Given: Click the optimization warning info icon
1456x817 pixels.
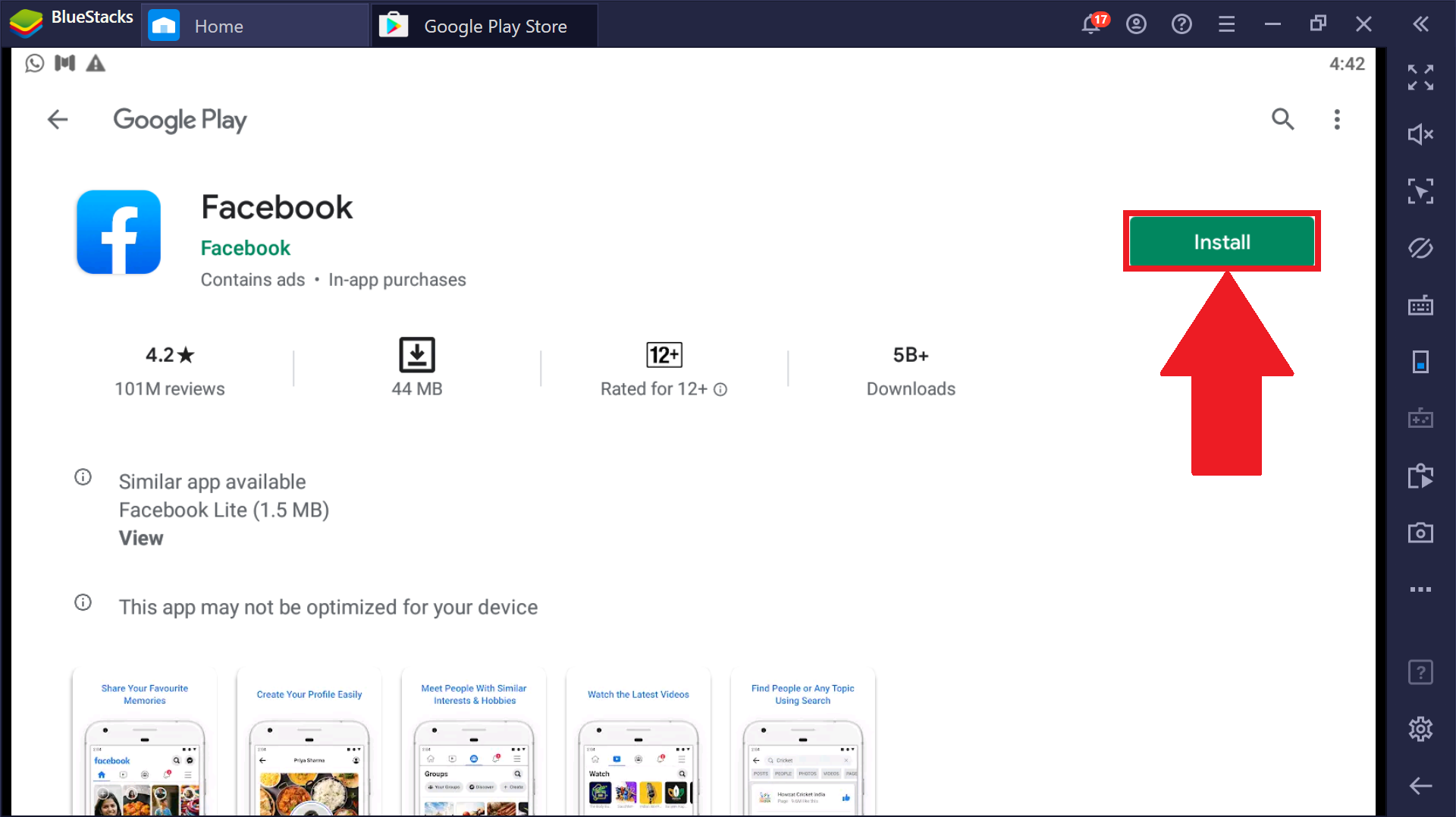Looking at the screenshot, I should coord(83,602).
